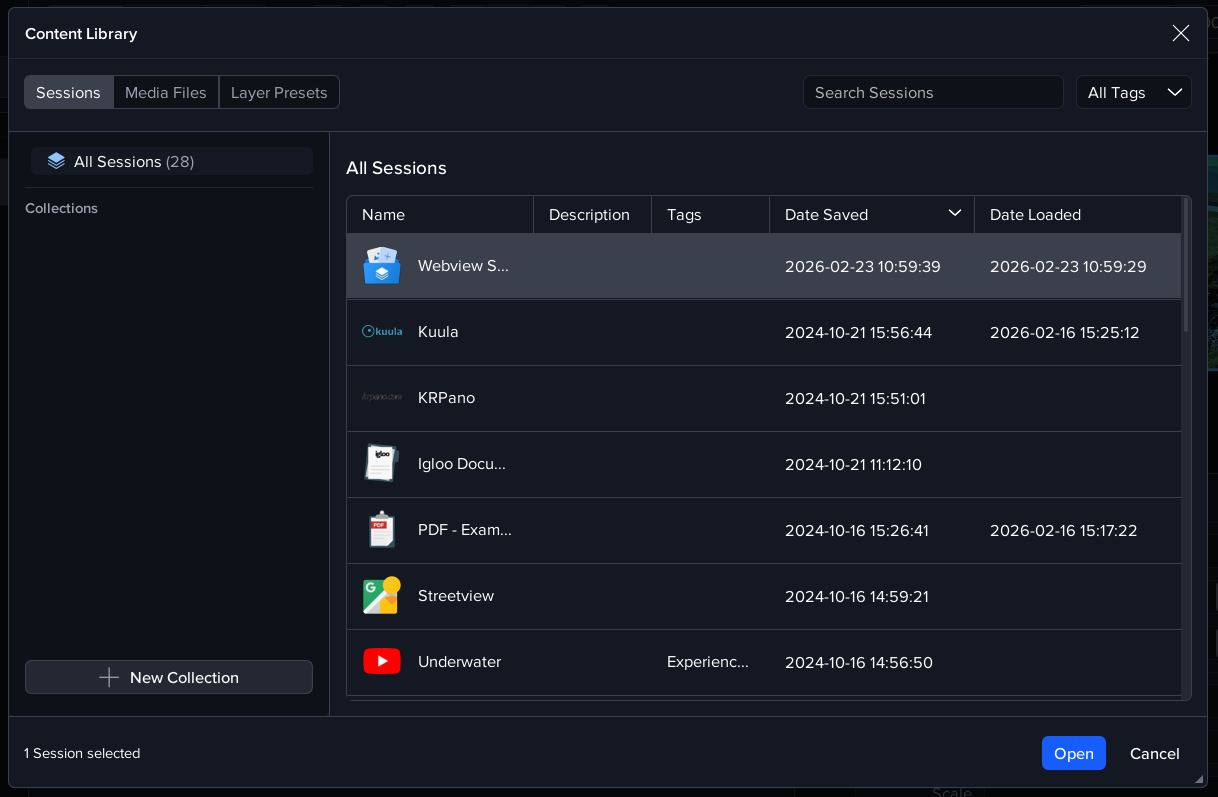Switch to the Media Files tab
Viewport: 1218px width, 797px height.
click(x=166, y=92)
